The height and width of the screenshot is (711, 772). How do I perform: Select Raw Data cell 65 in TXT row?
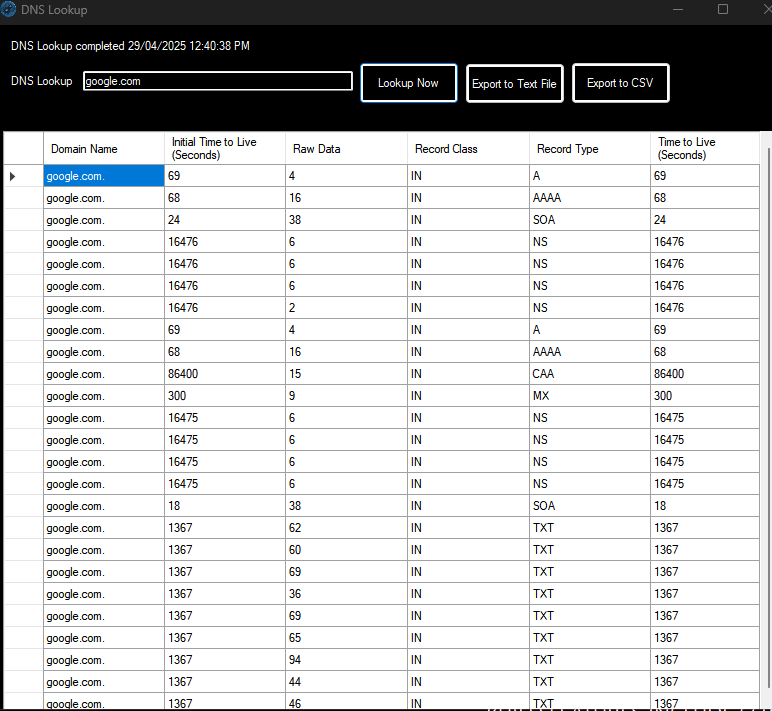(347, 638)
